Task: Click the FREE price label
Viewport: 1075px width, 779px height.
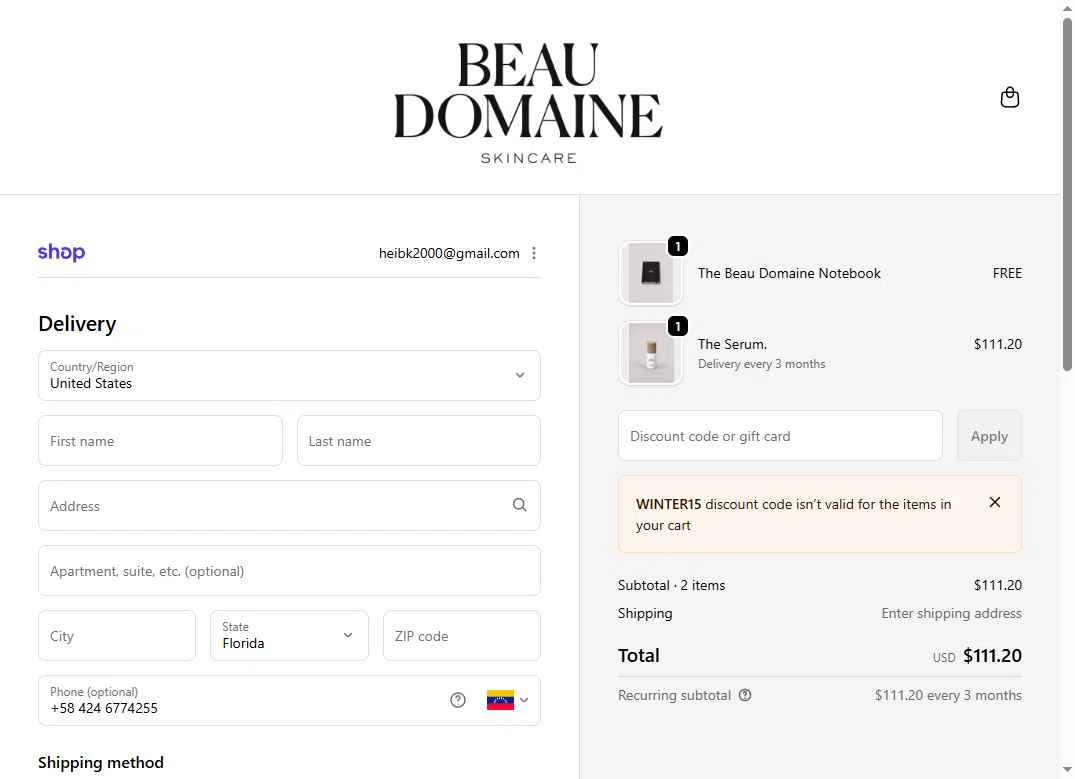Action: 1007,273
